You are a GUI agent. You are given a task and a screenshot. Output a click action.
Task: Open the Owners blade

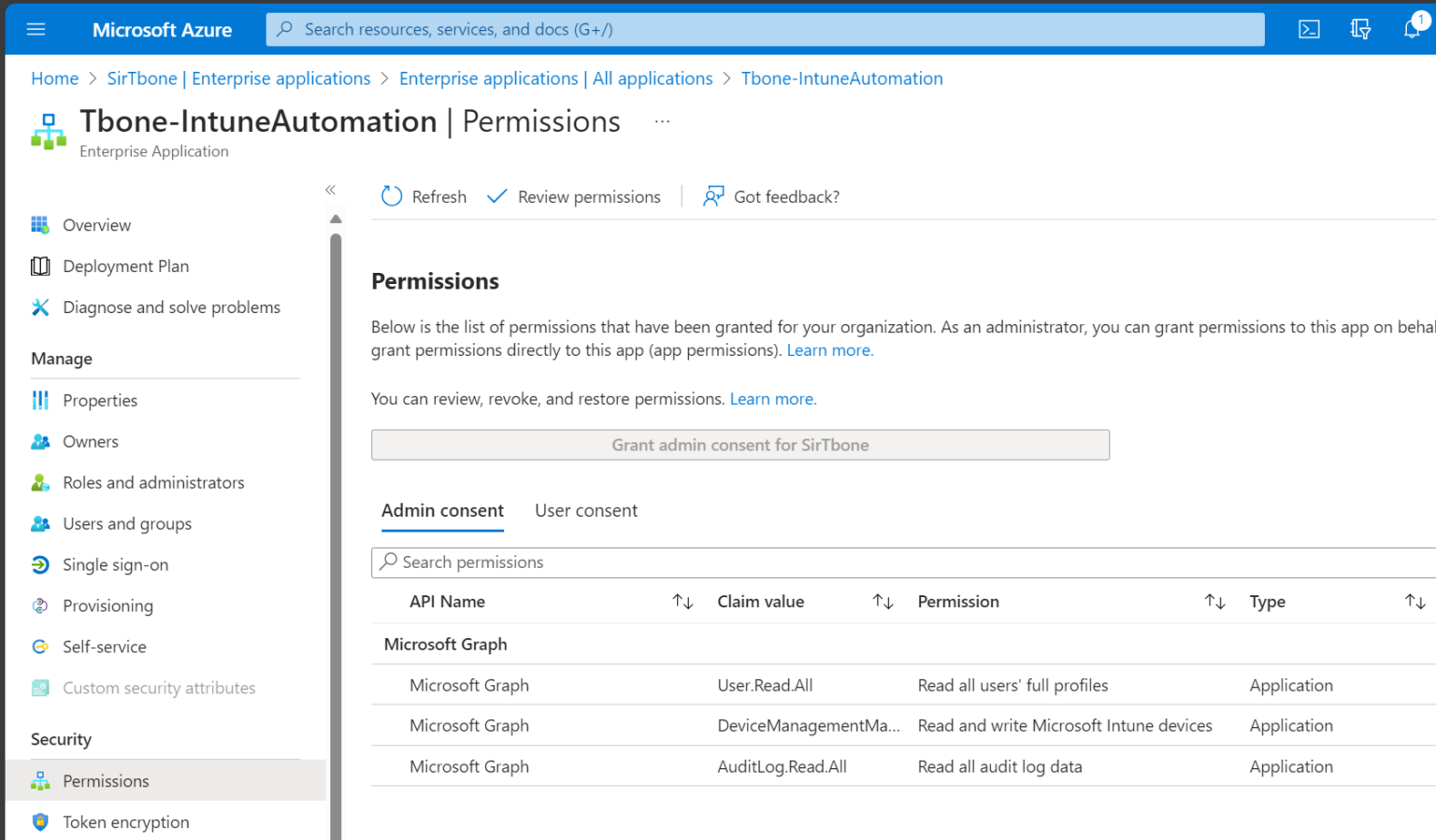tap(90, 441)
